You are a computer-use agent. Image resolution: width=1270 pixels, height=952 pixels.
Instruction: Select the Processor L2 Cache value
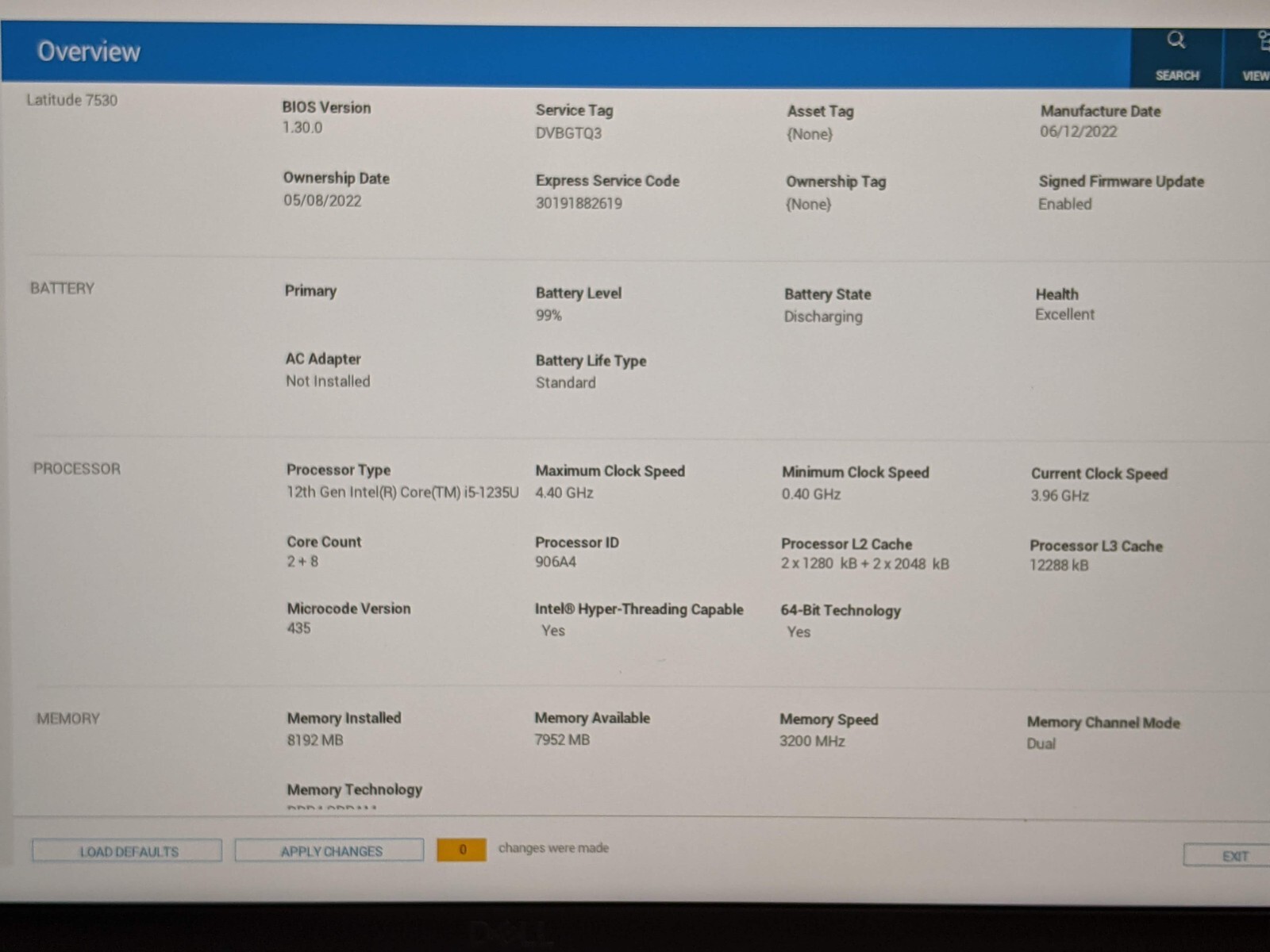(x=865, y=564)
